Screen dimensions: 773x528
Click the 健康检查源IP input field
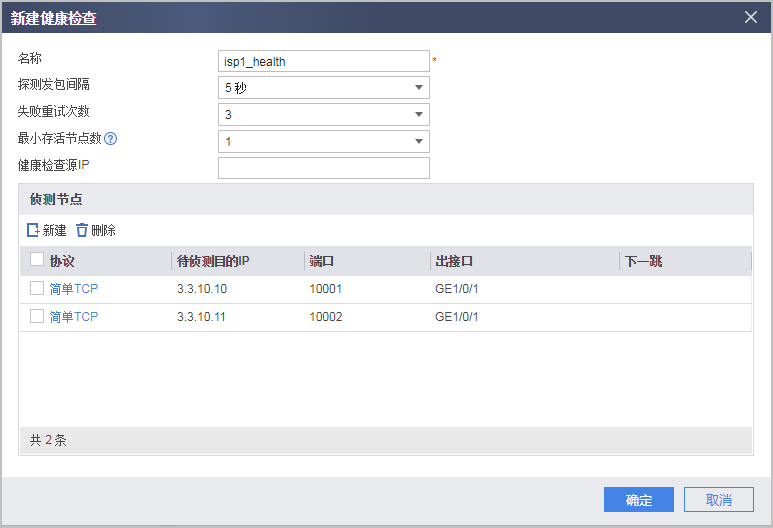coord(323,168)
